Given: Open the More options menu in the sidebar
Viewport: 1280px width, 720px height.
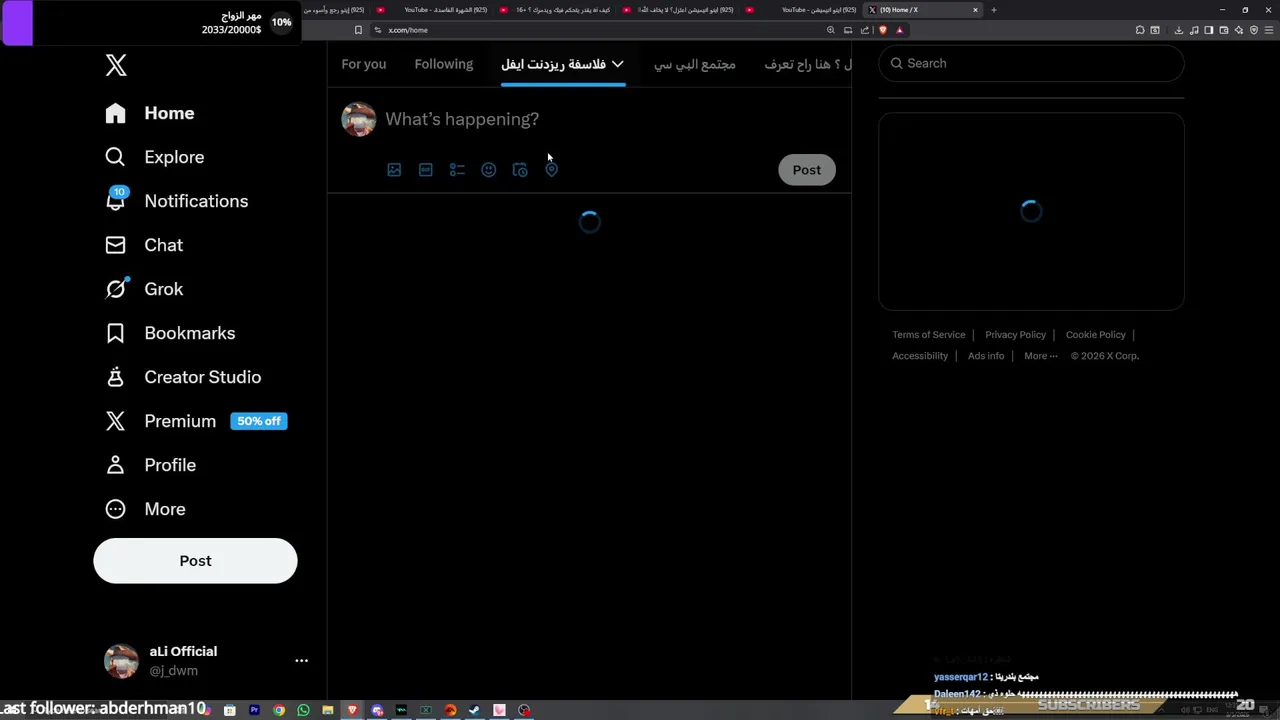Looking at the screenshot, I should coord(146,509).
